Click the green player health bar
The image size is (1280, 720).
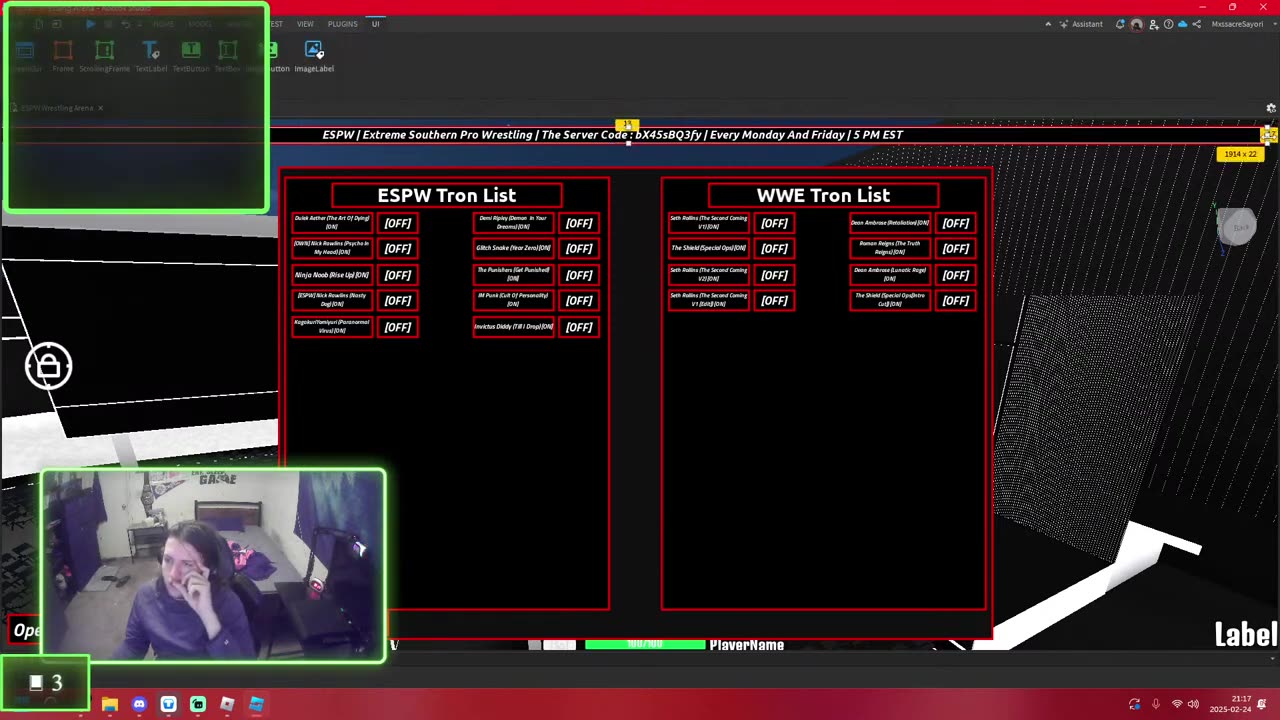tap(645, 645)
